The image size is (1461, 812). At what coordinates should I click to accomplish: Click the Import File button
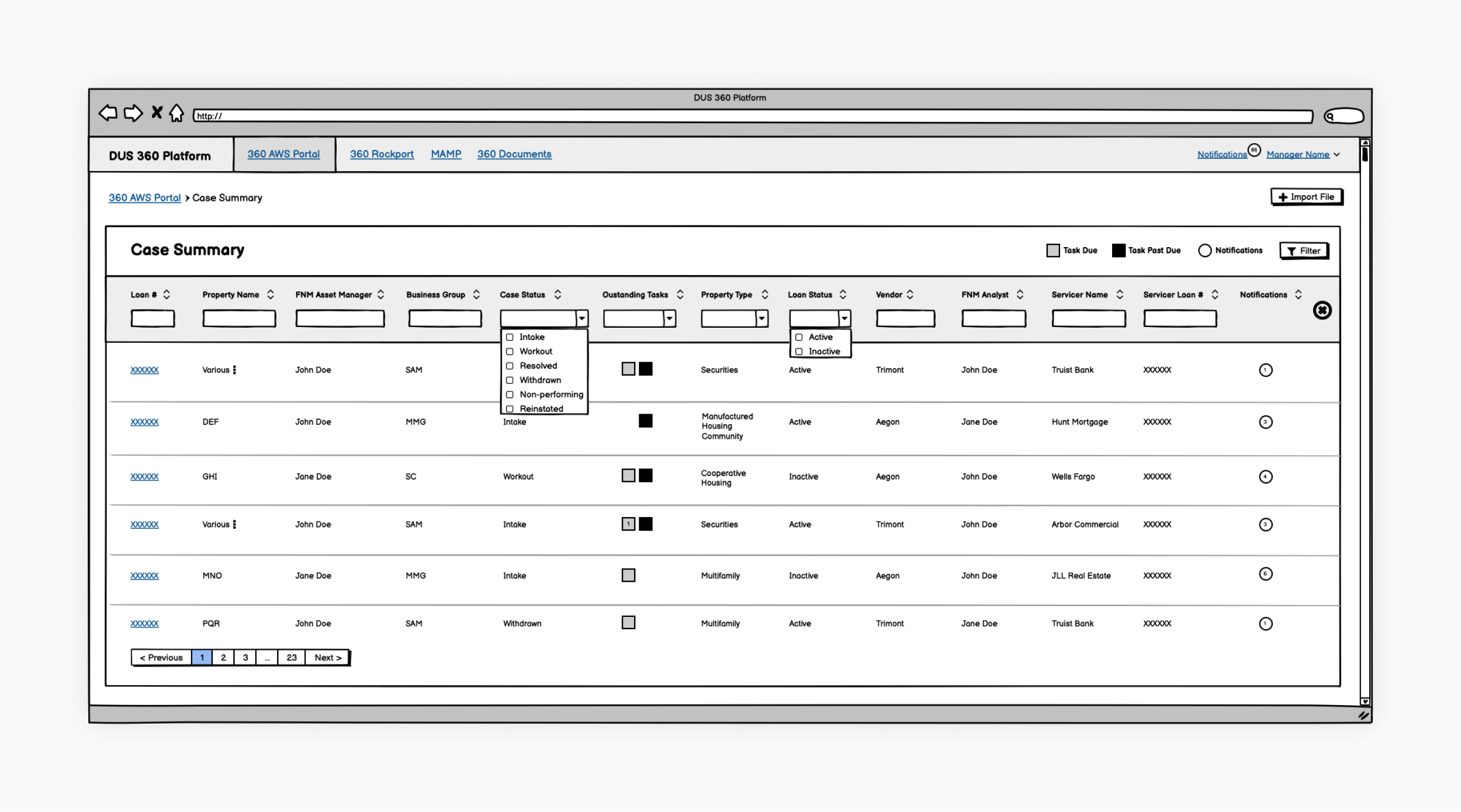coord(1306,197)
